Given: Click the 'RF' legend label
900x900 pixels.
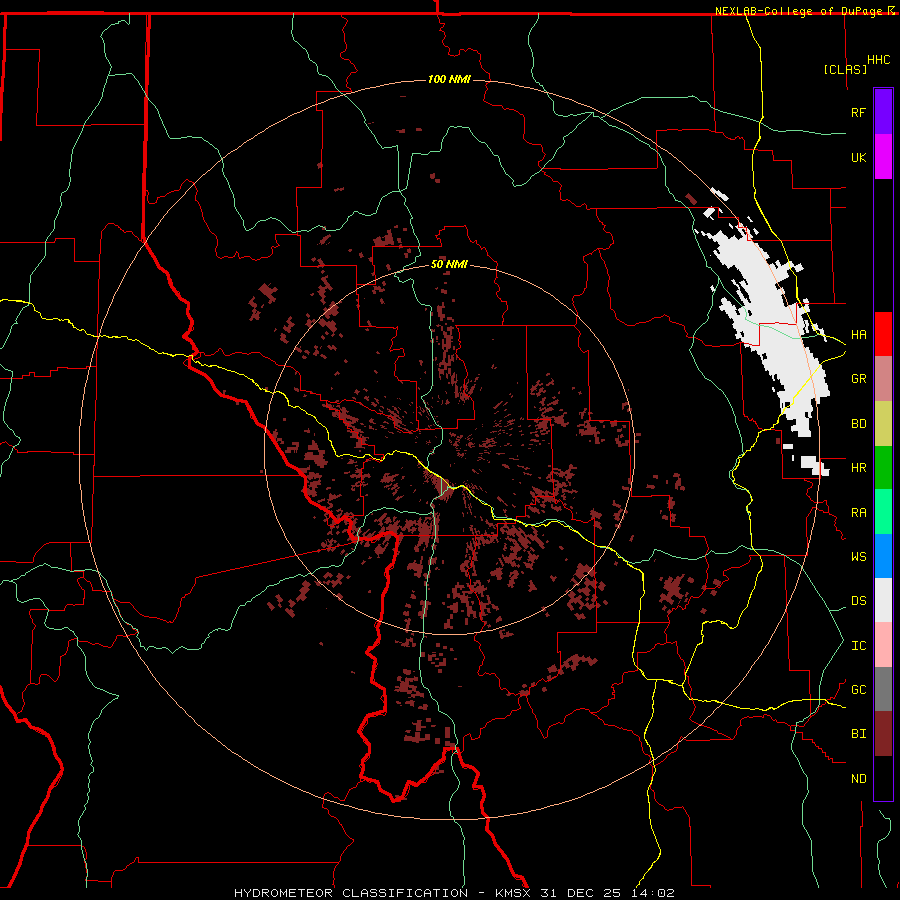Looking at the screenshot, I should pos(858,112).
